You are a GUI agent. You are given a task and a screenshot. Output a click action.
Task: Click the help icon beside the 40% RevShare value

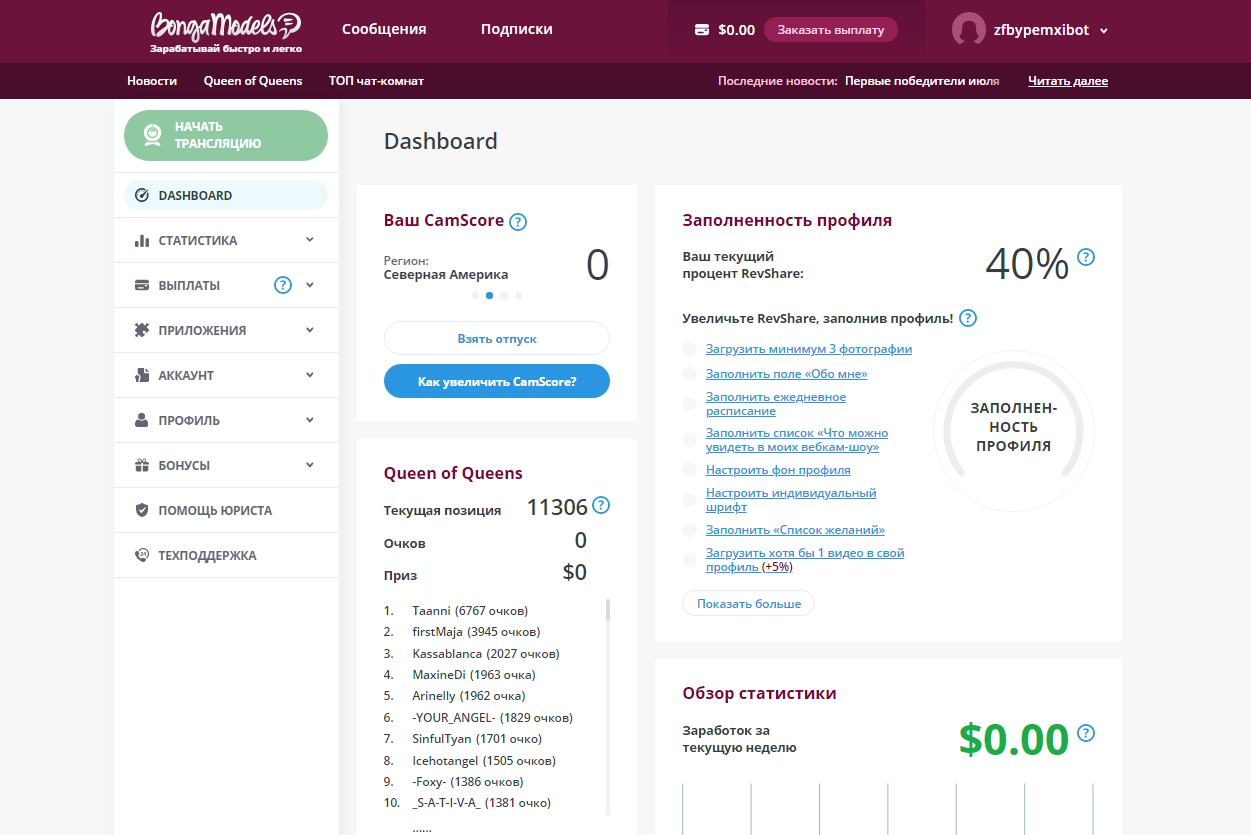(1086, 257)
